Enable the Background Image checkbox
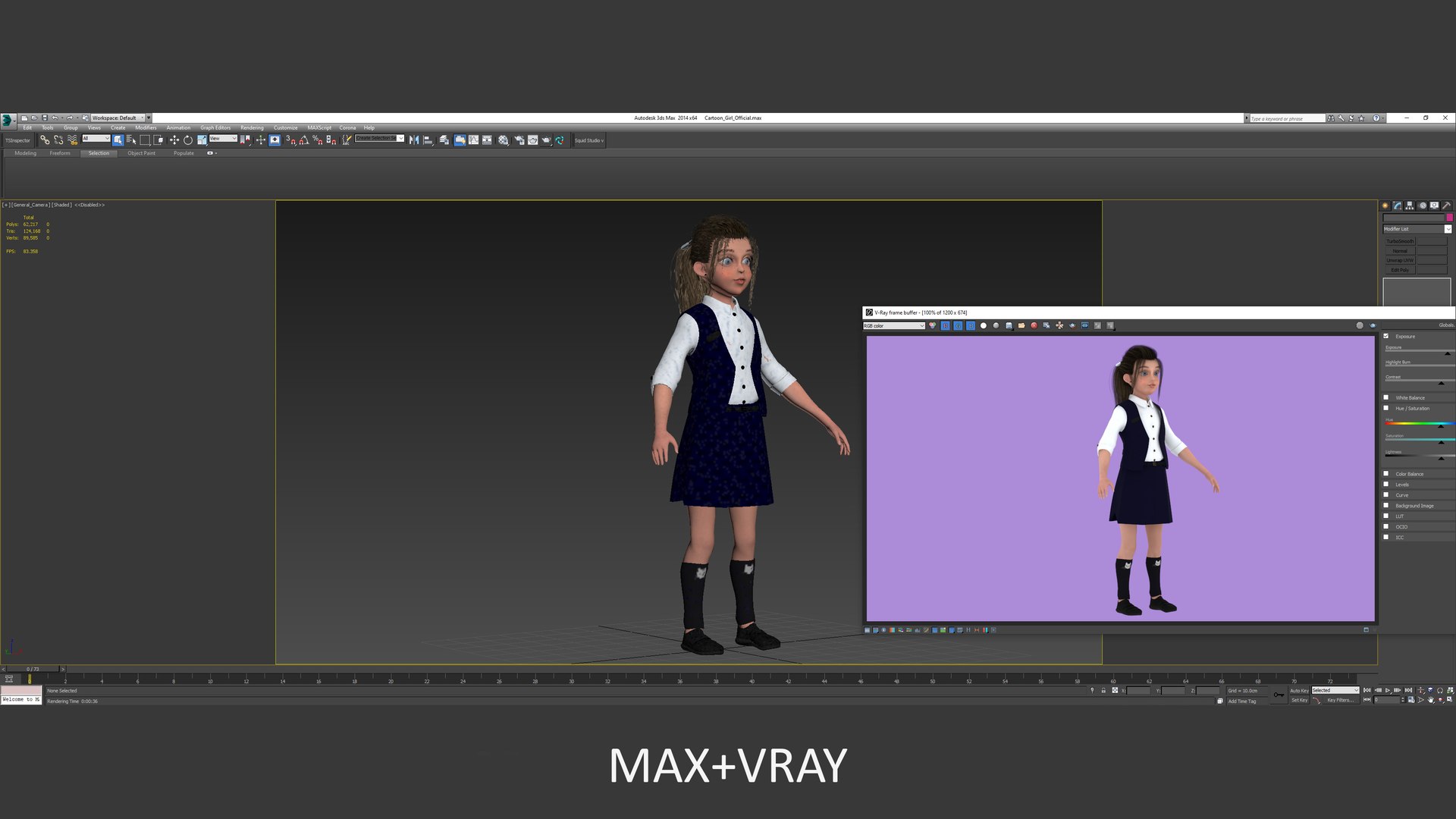1456x819 pixels. [1386, 505]
